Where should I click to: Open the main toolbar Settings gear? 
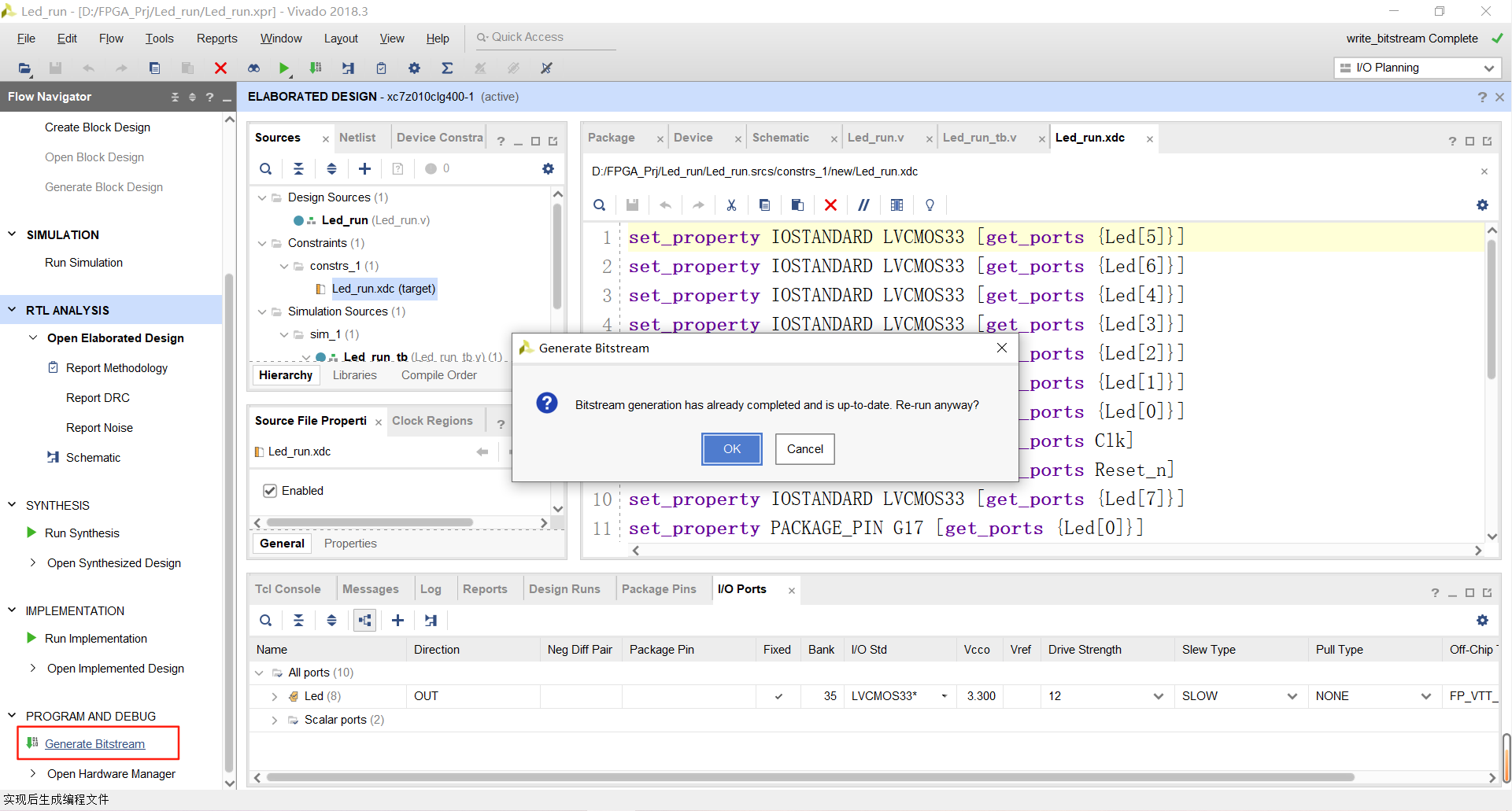click(414, 68)
